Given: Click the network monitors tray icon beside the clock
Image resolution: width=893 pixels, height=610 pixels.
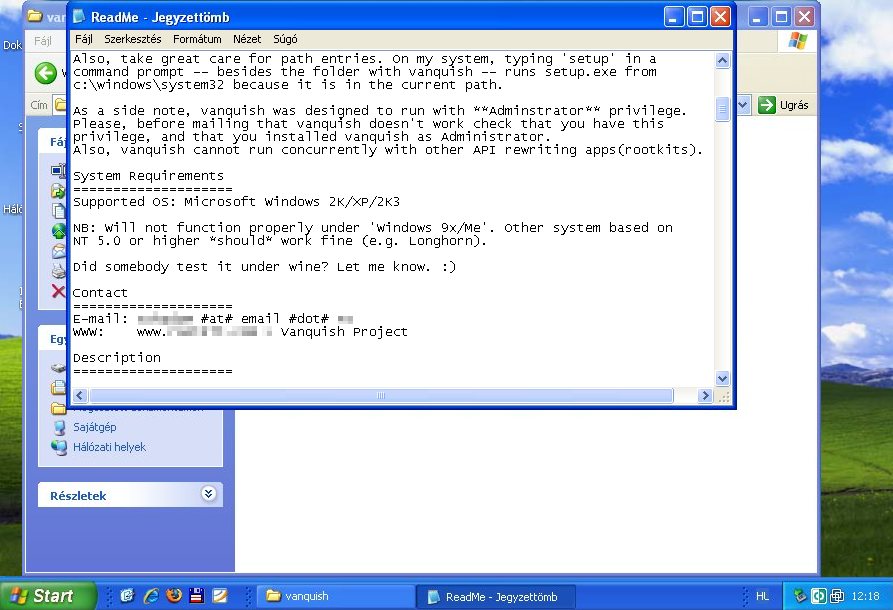Looking at the screenshot, I should (x=837, y=596).
